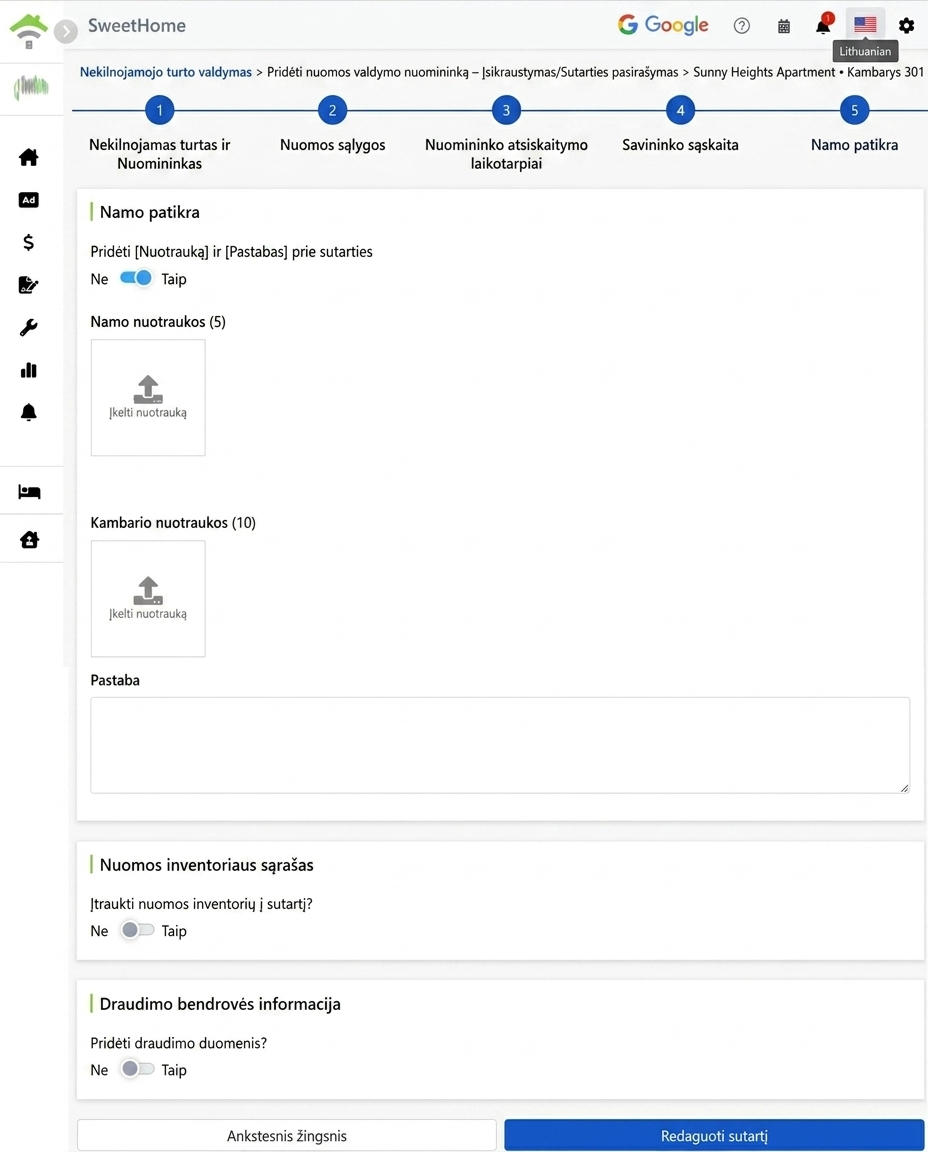928x1152 pixels.
Task: Open the home icon in sidebar
Action: pos(29,156)
